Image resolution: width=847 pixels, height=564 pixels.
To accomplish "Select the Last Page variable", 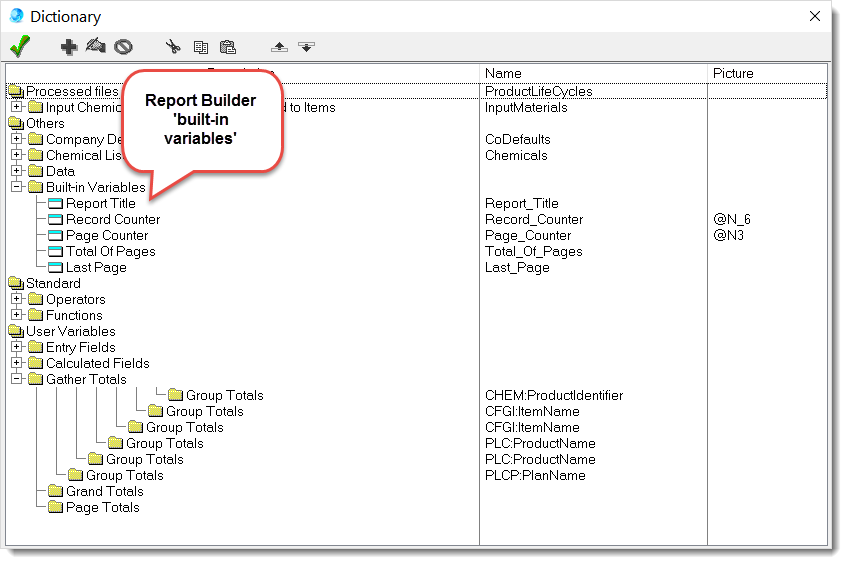I will 96,267.
